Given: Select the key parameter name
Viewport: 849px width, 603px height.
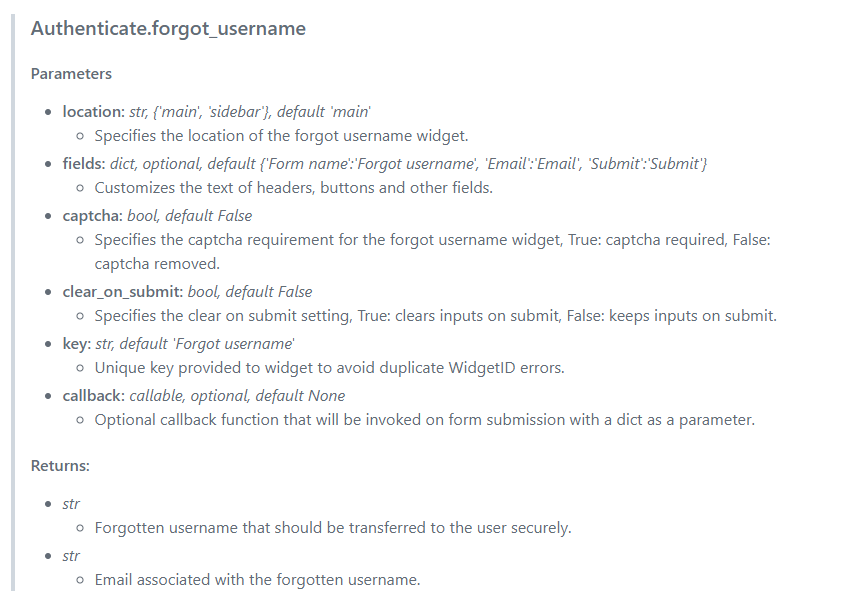Looking at the screenshot, I should coord(76,344).
